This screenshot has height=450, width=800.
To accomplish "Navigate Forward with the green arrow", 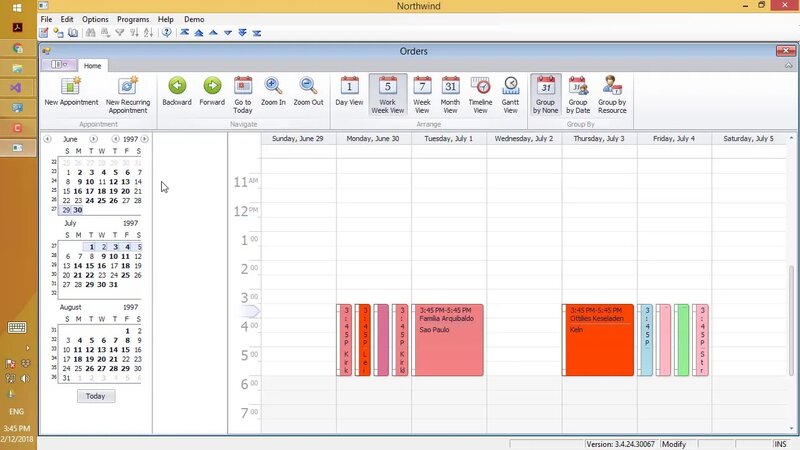I will 212,92.
